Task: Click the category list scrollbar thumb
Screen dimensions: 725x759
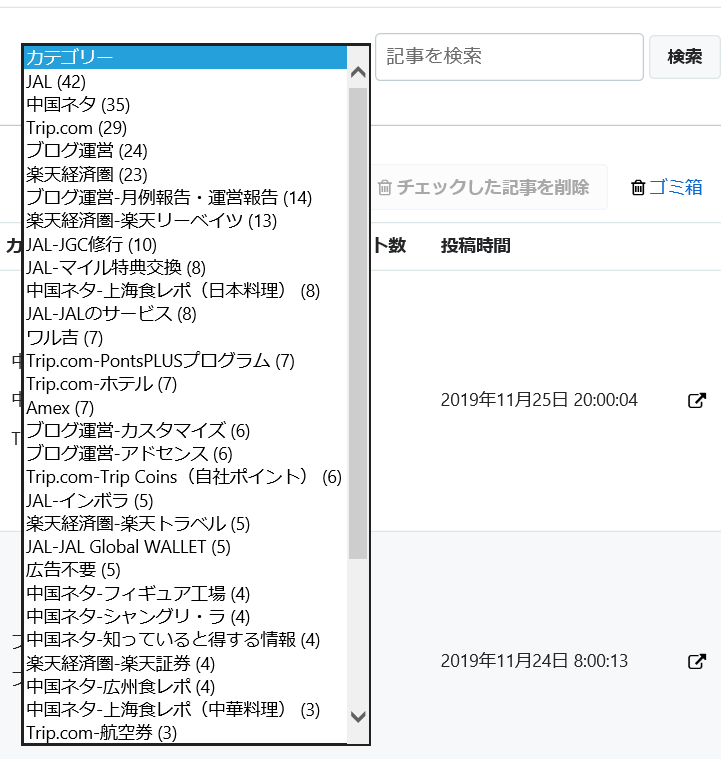Action: 358,323
